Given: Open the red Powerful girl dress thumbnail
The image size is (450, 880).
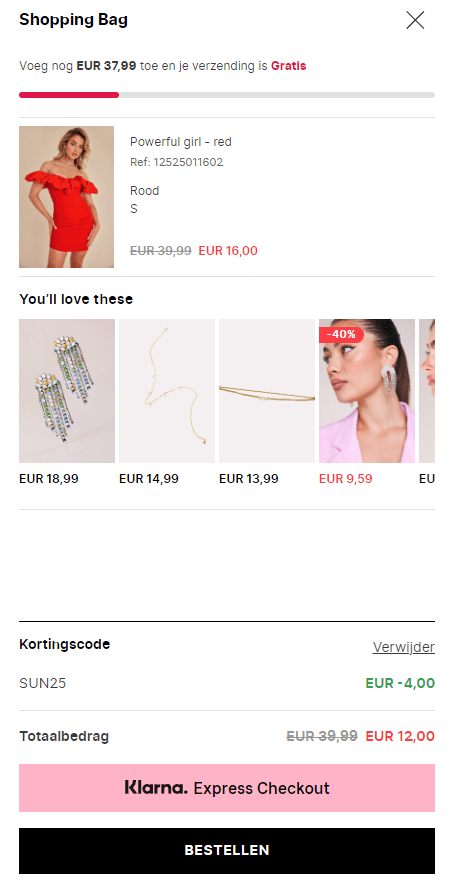Looking at the screenshot, I should pyautogui.click(x=66, y=196).
